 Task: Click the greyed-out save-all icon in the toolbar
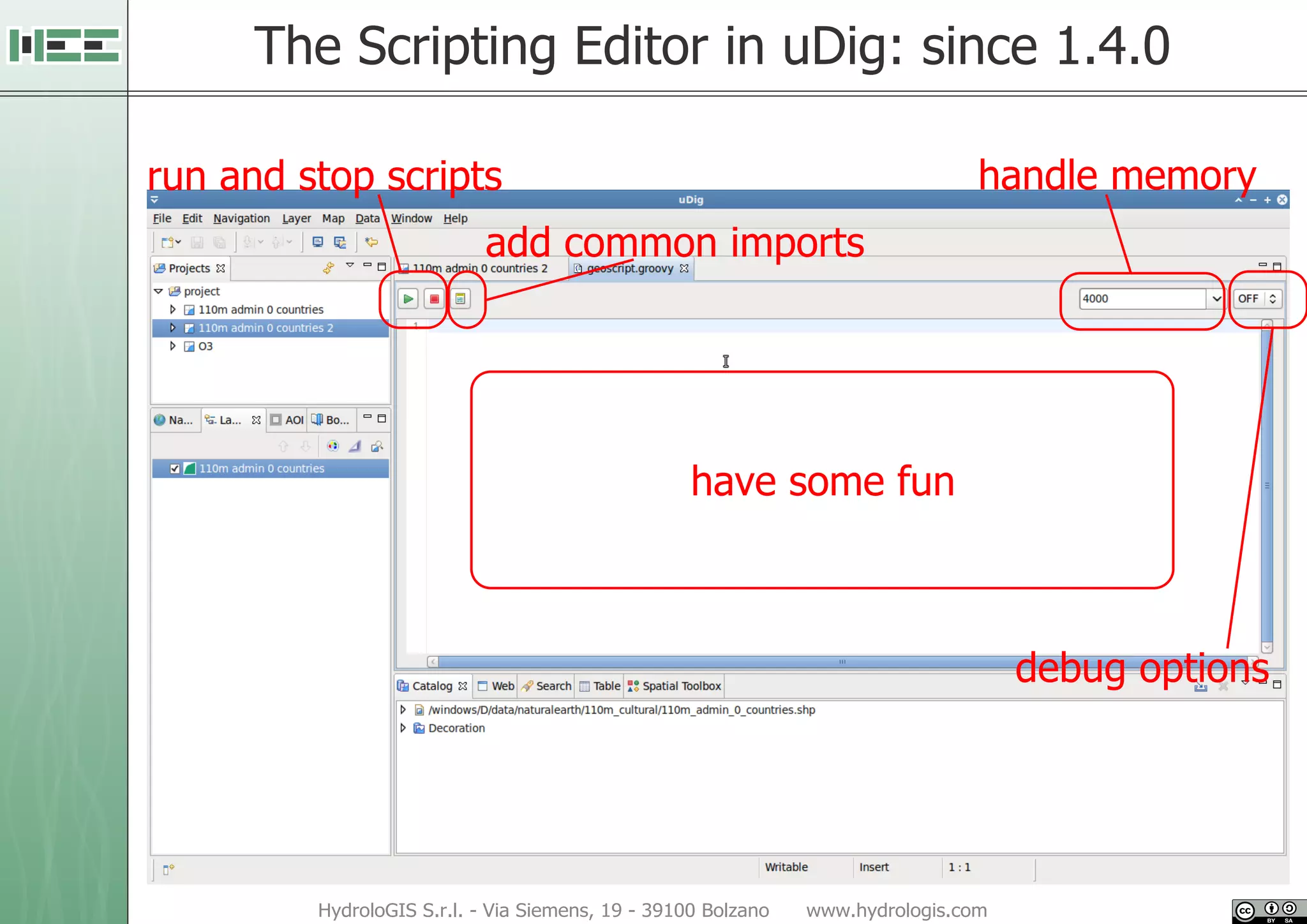220,242
